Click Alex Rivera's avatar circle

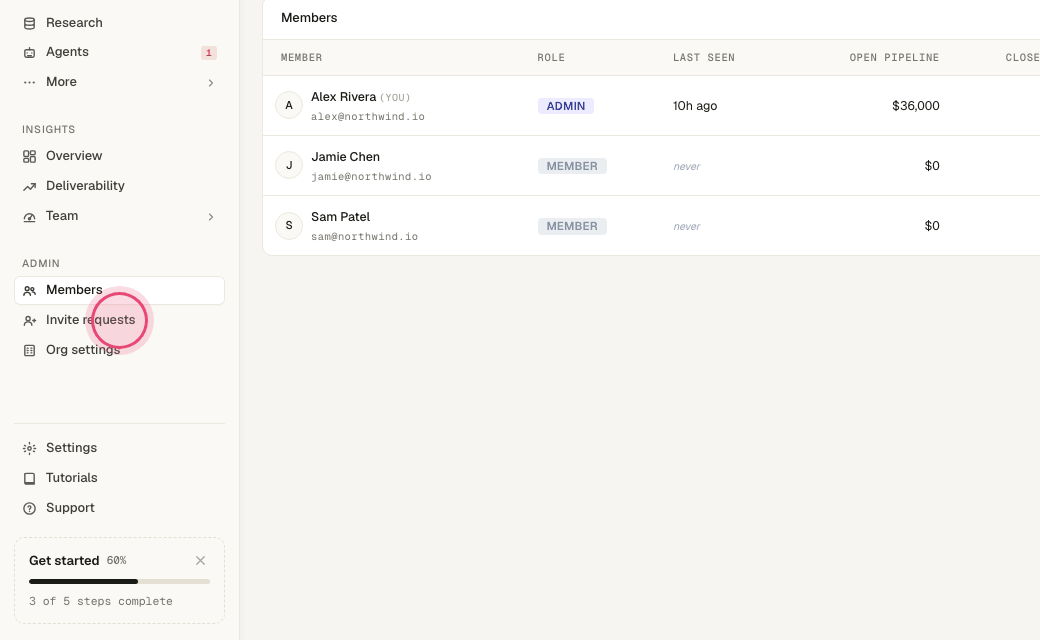point(289,105)
